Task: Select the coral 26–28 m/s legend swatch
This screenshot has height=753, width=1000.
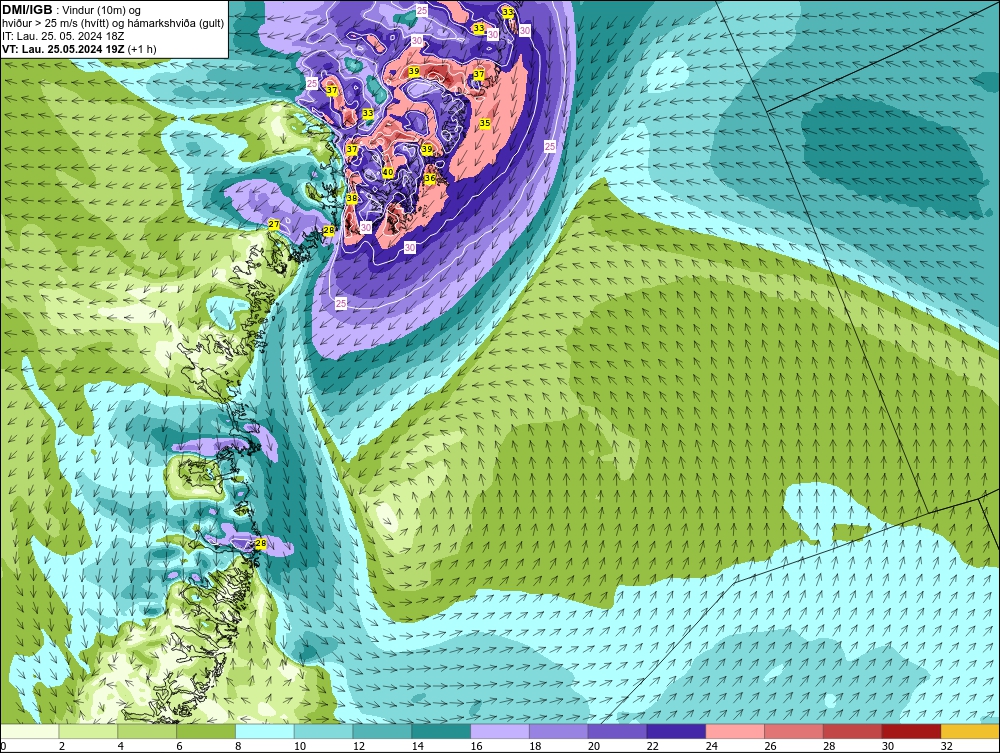Action: [x=793, y=731]
